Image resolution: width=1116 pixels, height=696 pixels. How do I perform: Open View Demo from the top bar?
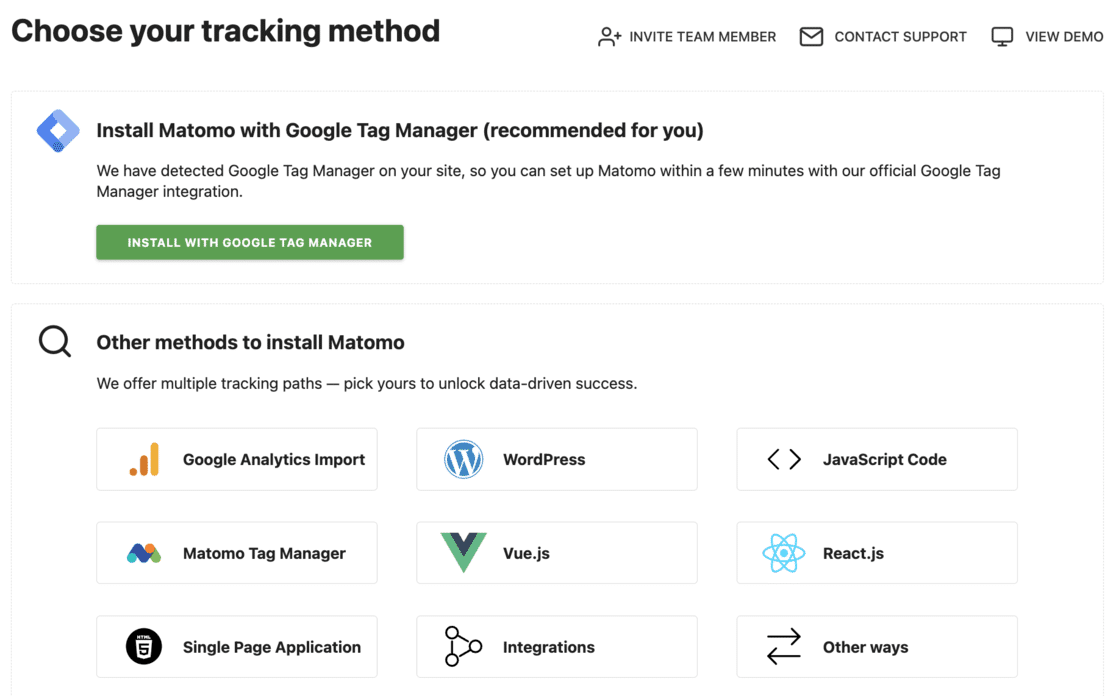click(x=1061, y=37)
